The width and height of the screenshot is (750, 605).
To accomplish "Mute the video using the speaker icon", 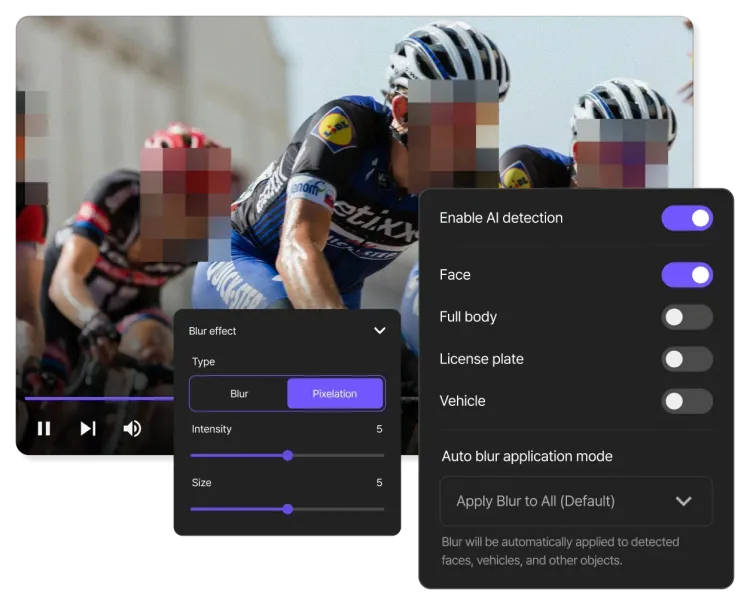I will [x=132, y=429].
